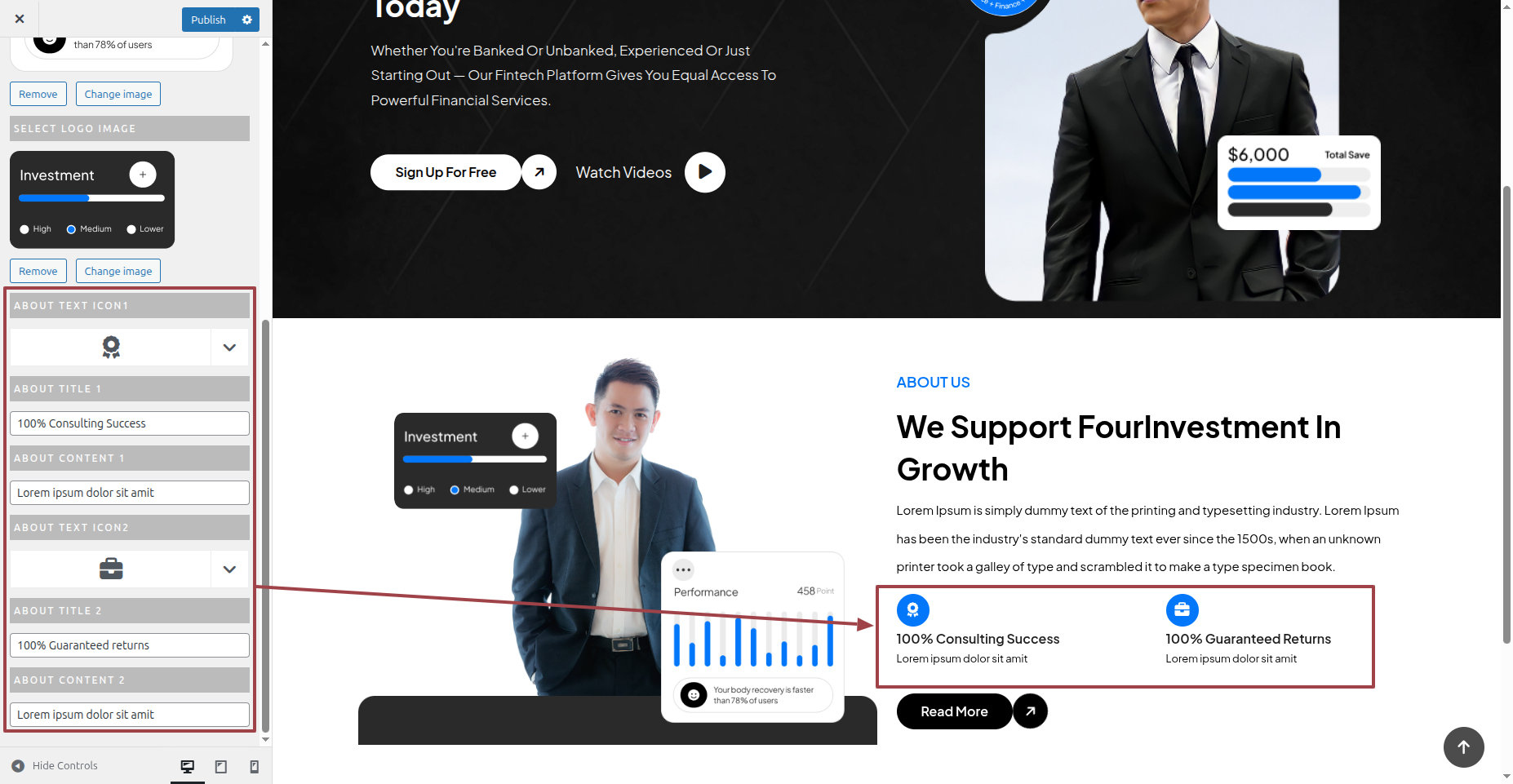Image resolution: width=1513 pixels, height=784 pixels.
Task: Click the Read More button
Action: (x=954, y=711)
